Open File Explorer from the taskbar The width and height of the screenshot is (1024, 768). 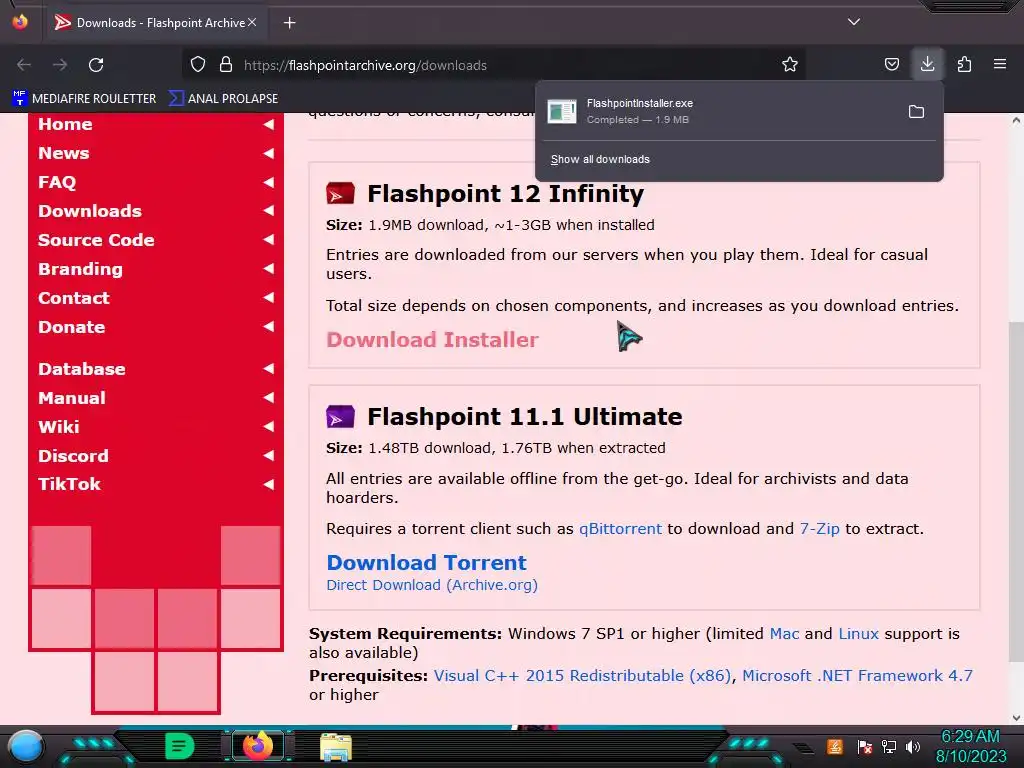pyautogui.click(x=336, y=747)
